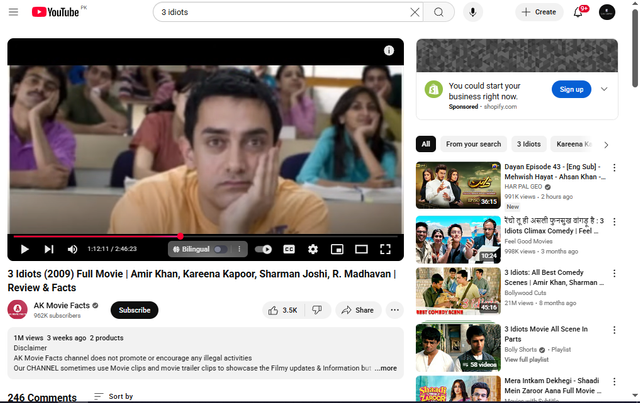Select the 3 Idiots chip
This screenshot has height=403, width=640.
(529, 144)
